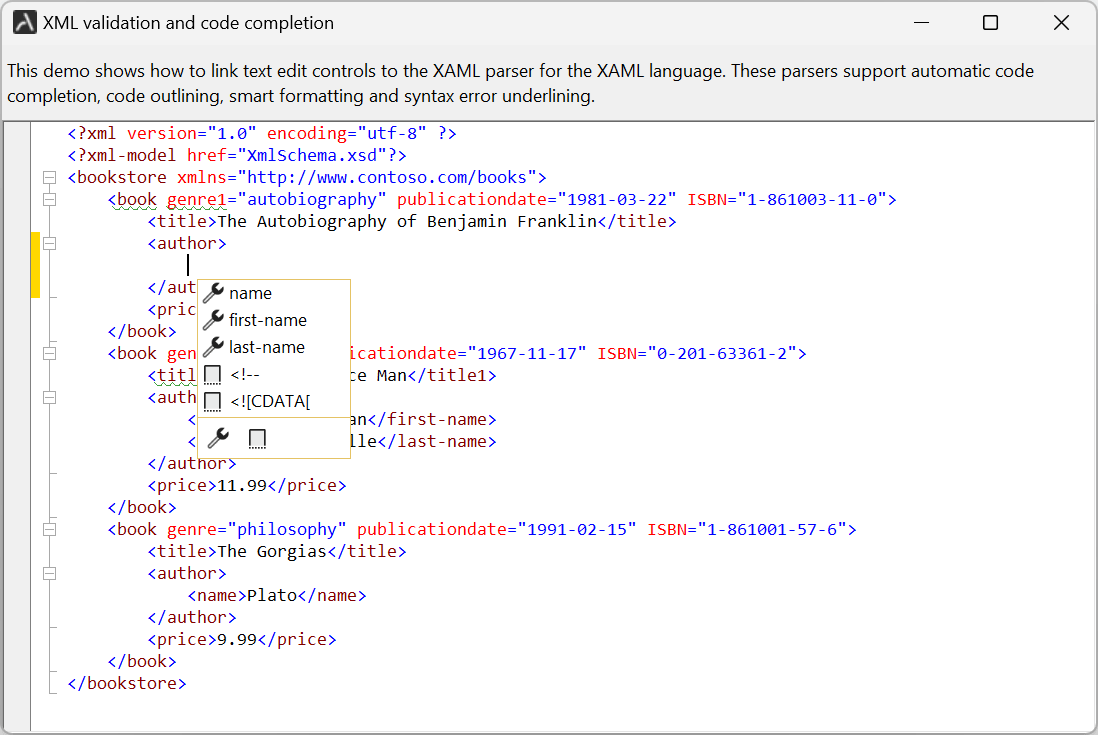Screen dimensions: 1098x735
Task: Click the publication date '1981-03-22'
Action: [617, 200]
